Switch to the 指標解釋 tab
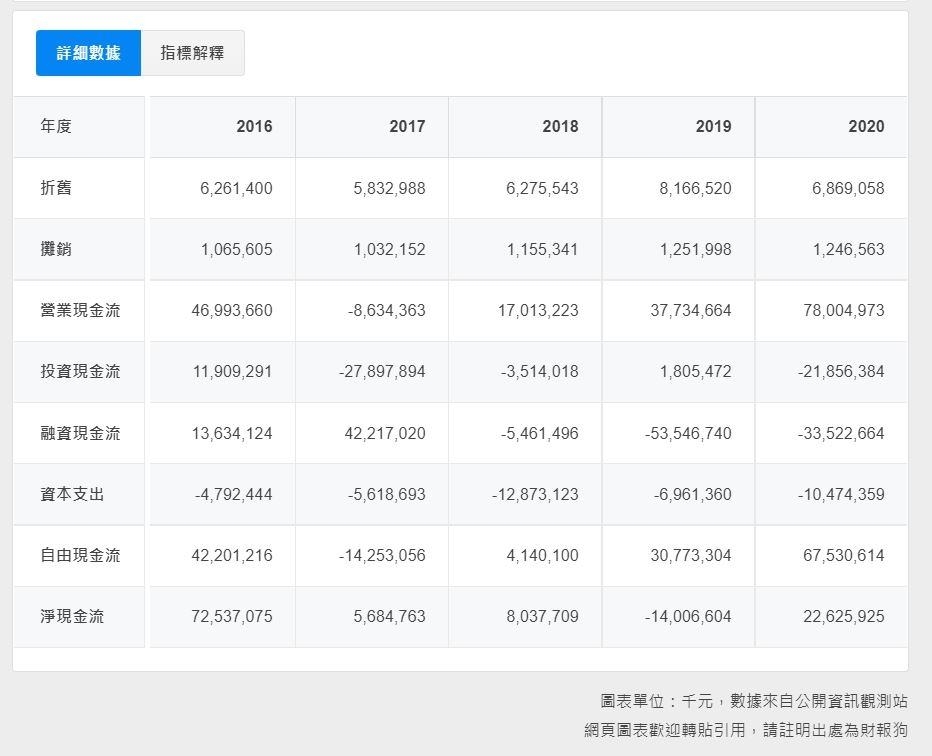 (192, 53)
